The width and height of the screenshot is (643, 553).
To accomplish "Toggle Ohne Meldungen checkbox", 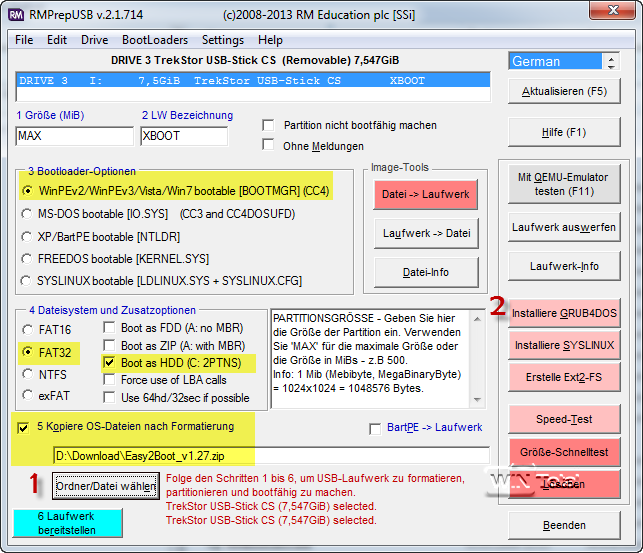I will click(268, 145).
